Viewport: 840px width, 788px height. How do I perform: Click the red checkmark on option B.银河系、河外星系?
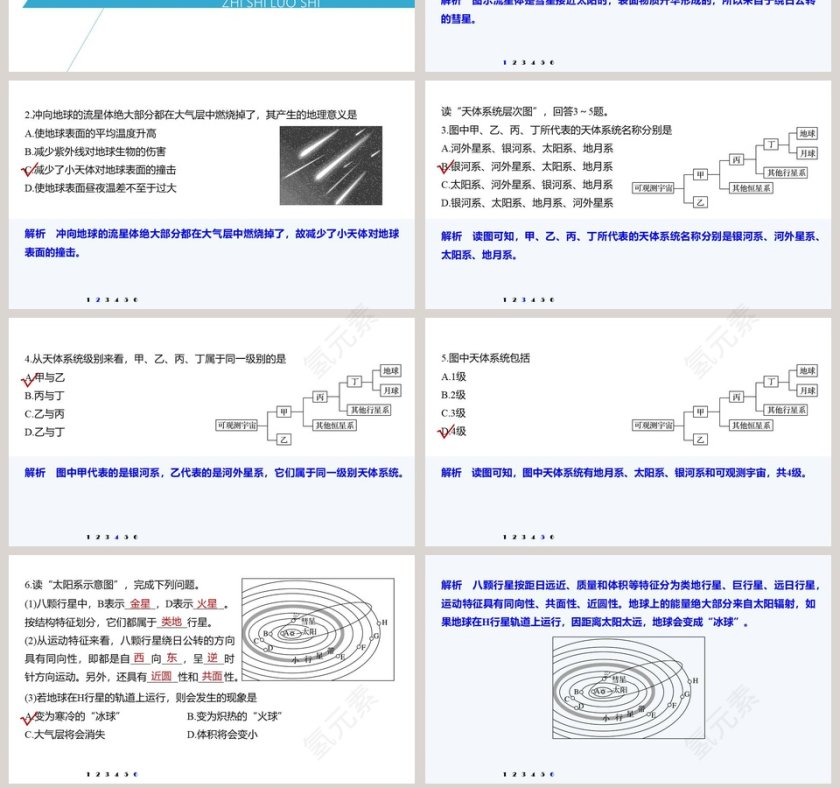click(446, 166)
